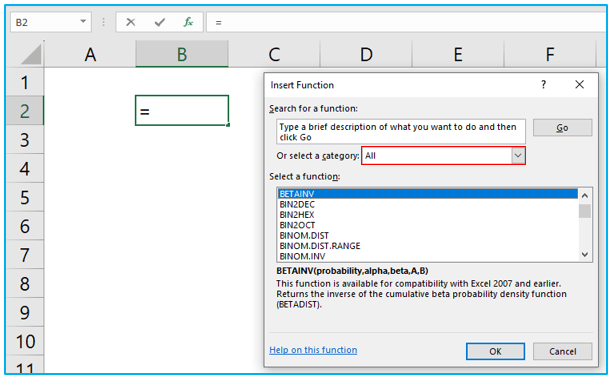Click the function list scrollbar thumb
Screen dimensions: 613x380
585,211
